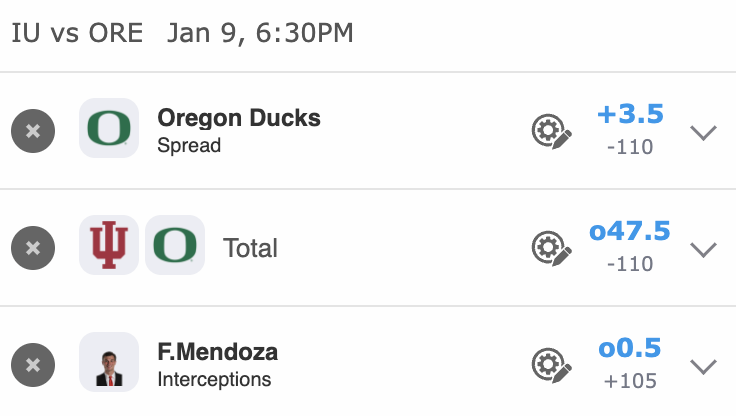Click the Total label
The image size is (736, 416).
tap(250, 247)
